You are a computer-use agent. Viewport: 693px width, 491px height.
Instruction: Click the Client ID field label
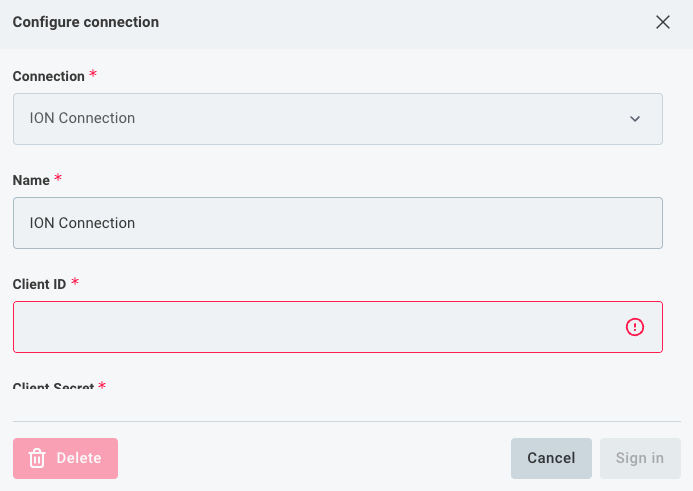coord(39,284)
